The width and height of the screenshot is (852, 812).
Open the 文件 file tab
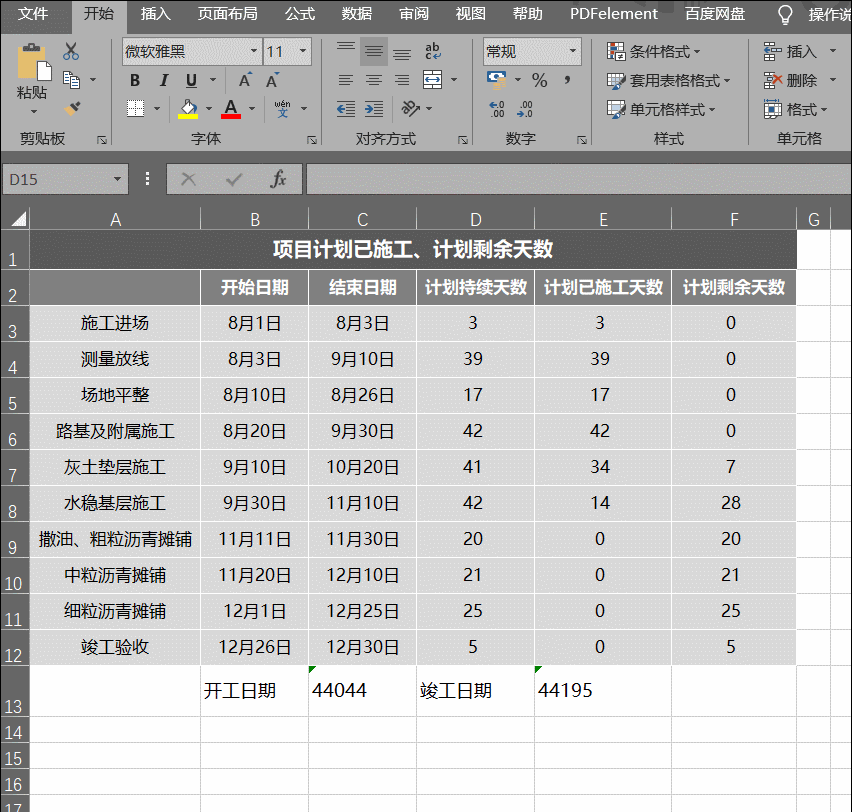tap(33, 14)
